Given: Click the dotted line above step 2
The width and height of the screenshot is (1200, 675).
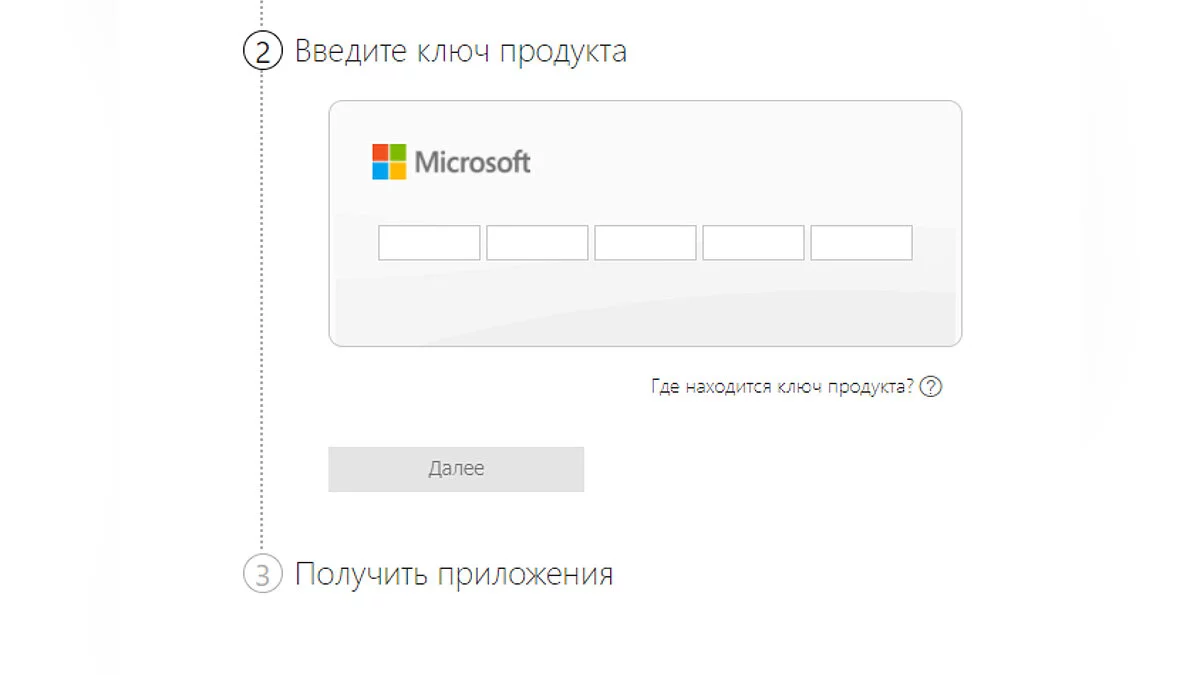Looking at the screenshot, I should [262, 14].
